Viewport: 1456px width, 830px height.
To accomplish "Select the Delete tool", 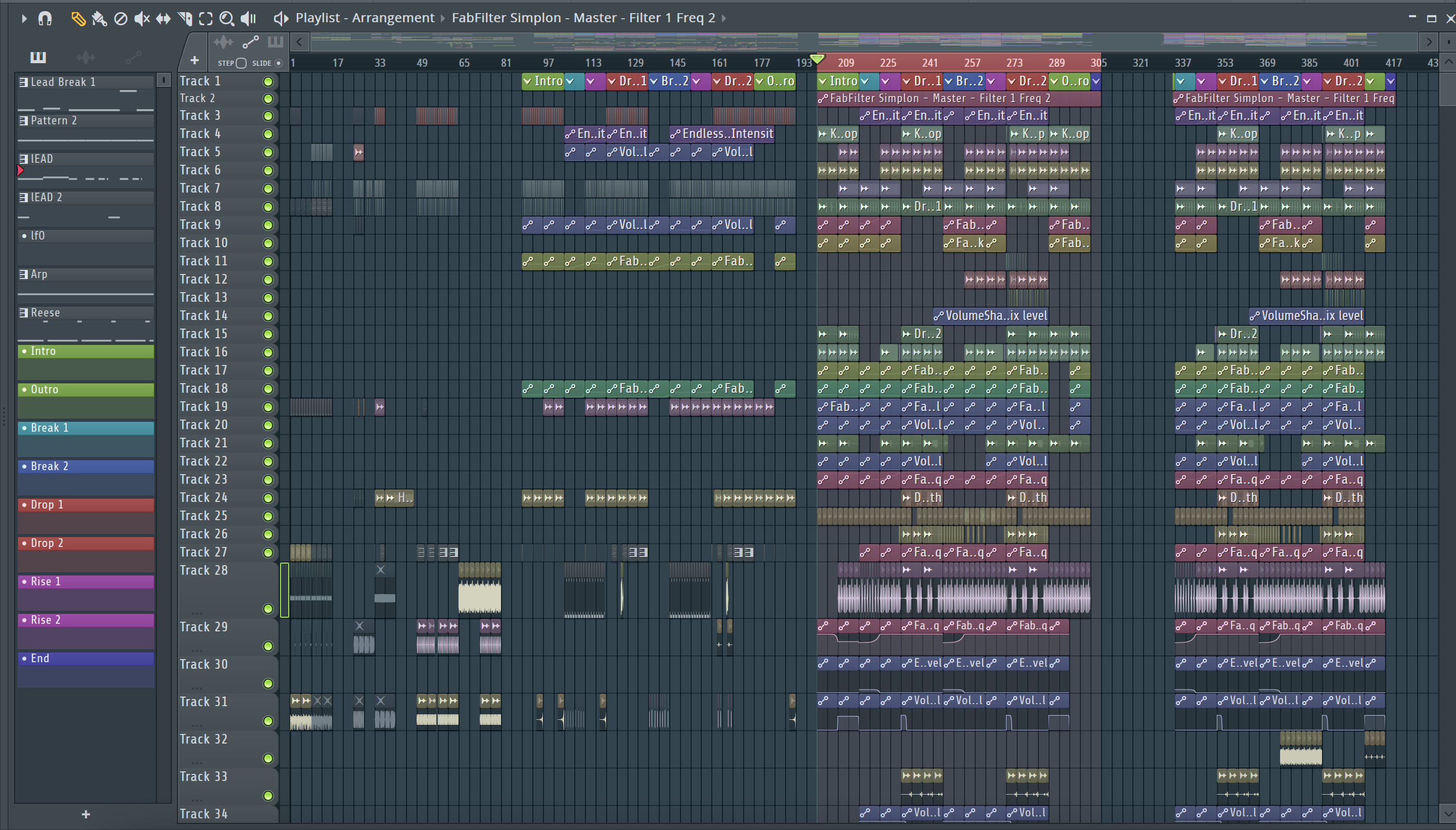I will (x=120, y=19).
